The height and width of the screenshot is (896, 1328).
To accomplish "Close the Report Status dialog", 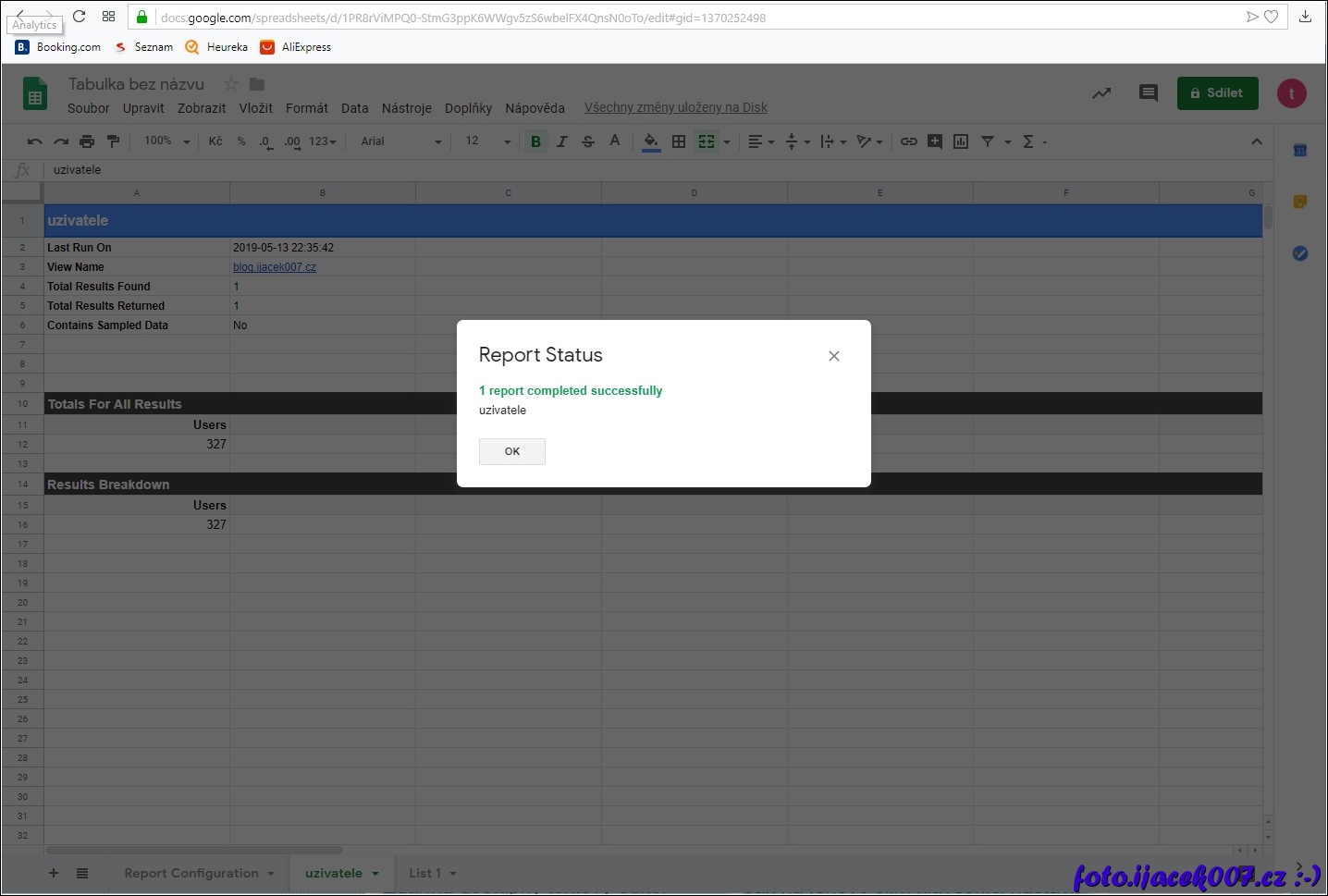I will click(x=833, y=356).
